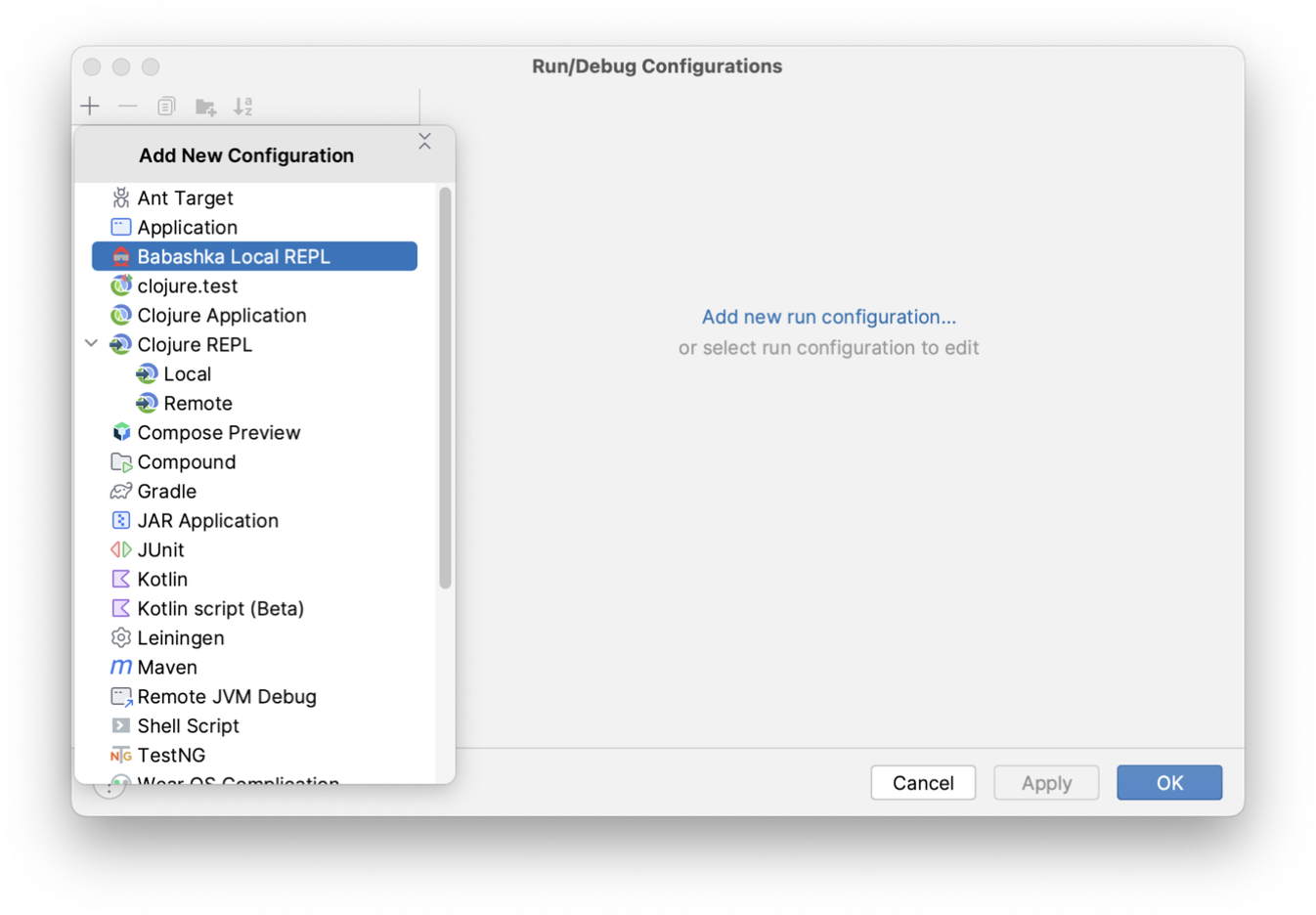Click the Local REPL icon
Screen dimensions: 1316x915
point(147,373)
